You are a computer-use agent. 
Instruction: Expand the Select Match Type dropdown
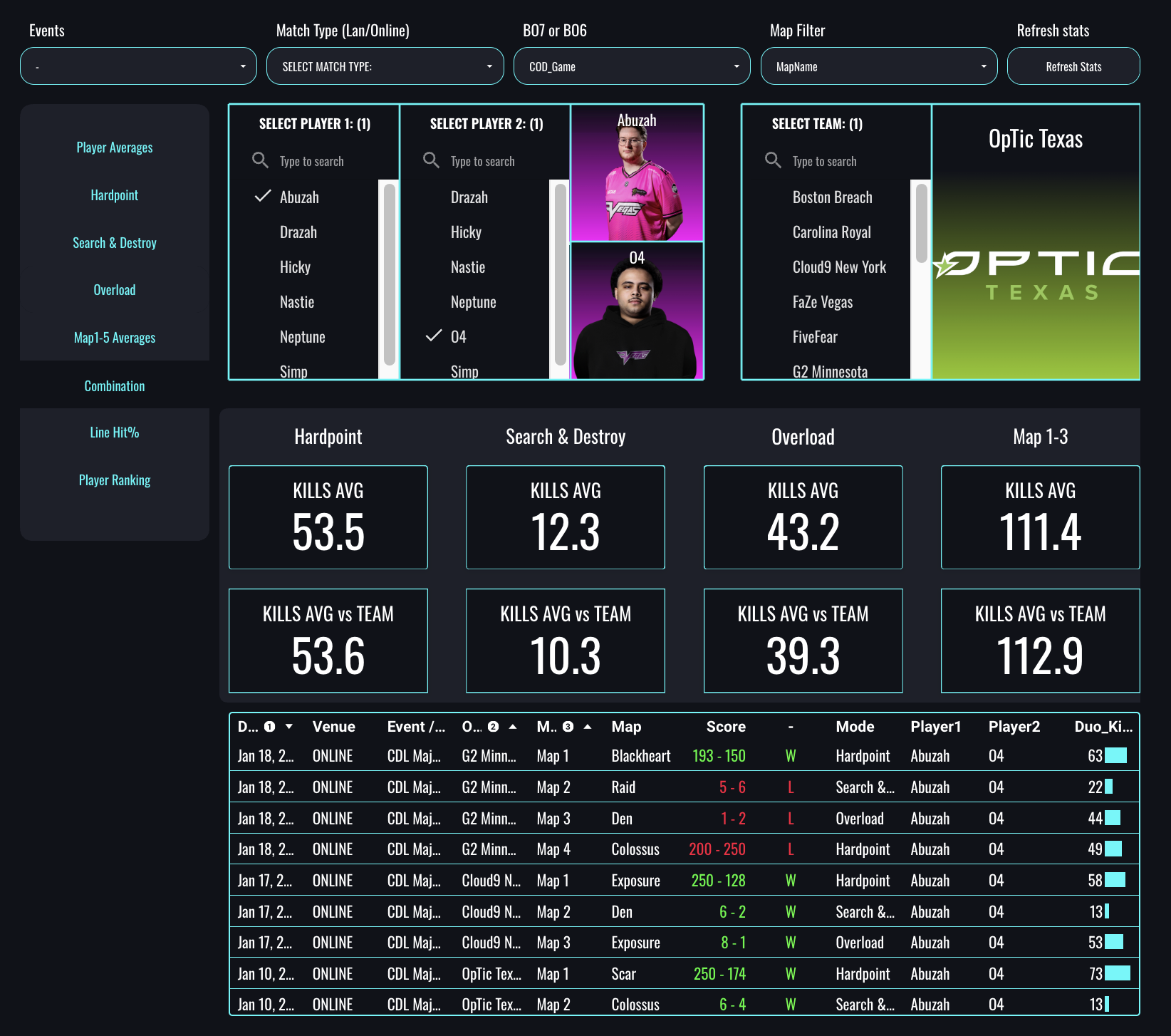[385, 66]
